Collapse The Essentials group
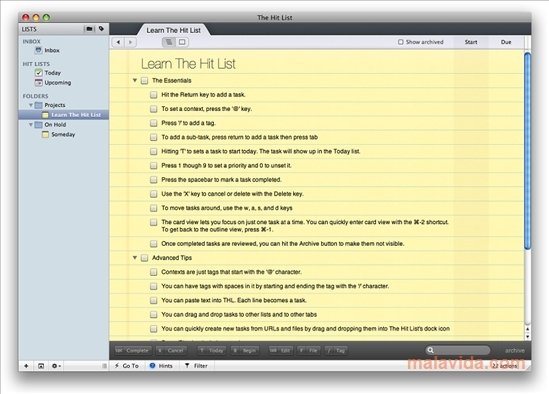The image size is (549, 394). point(135,81)
